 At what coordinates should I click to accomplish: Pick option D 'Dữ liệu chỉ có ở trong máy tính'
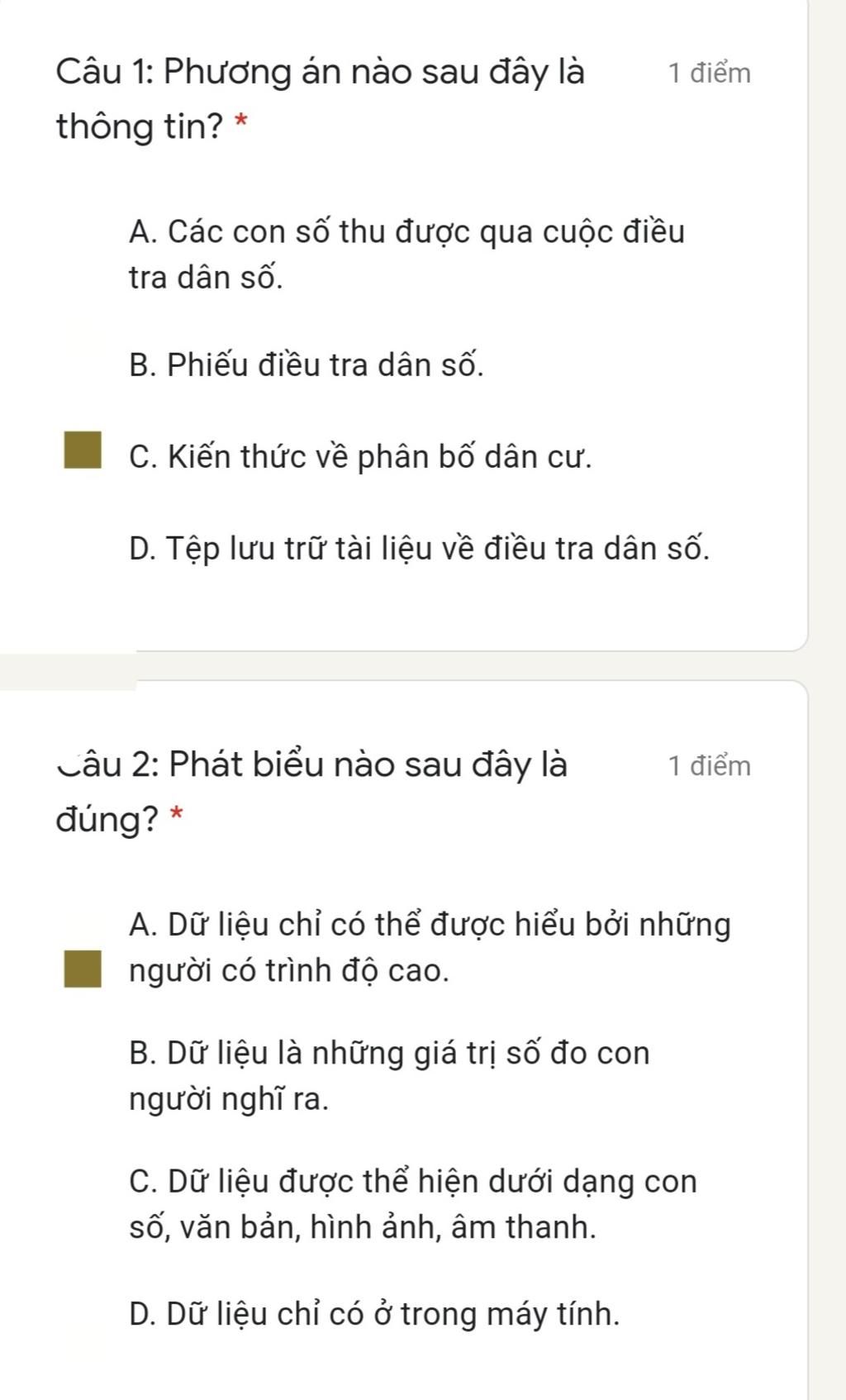click(374, 1313)
